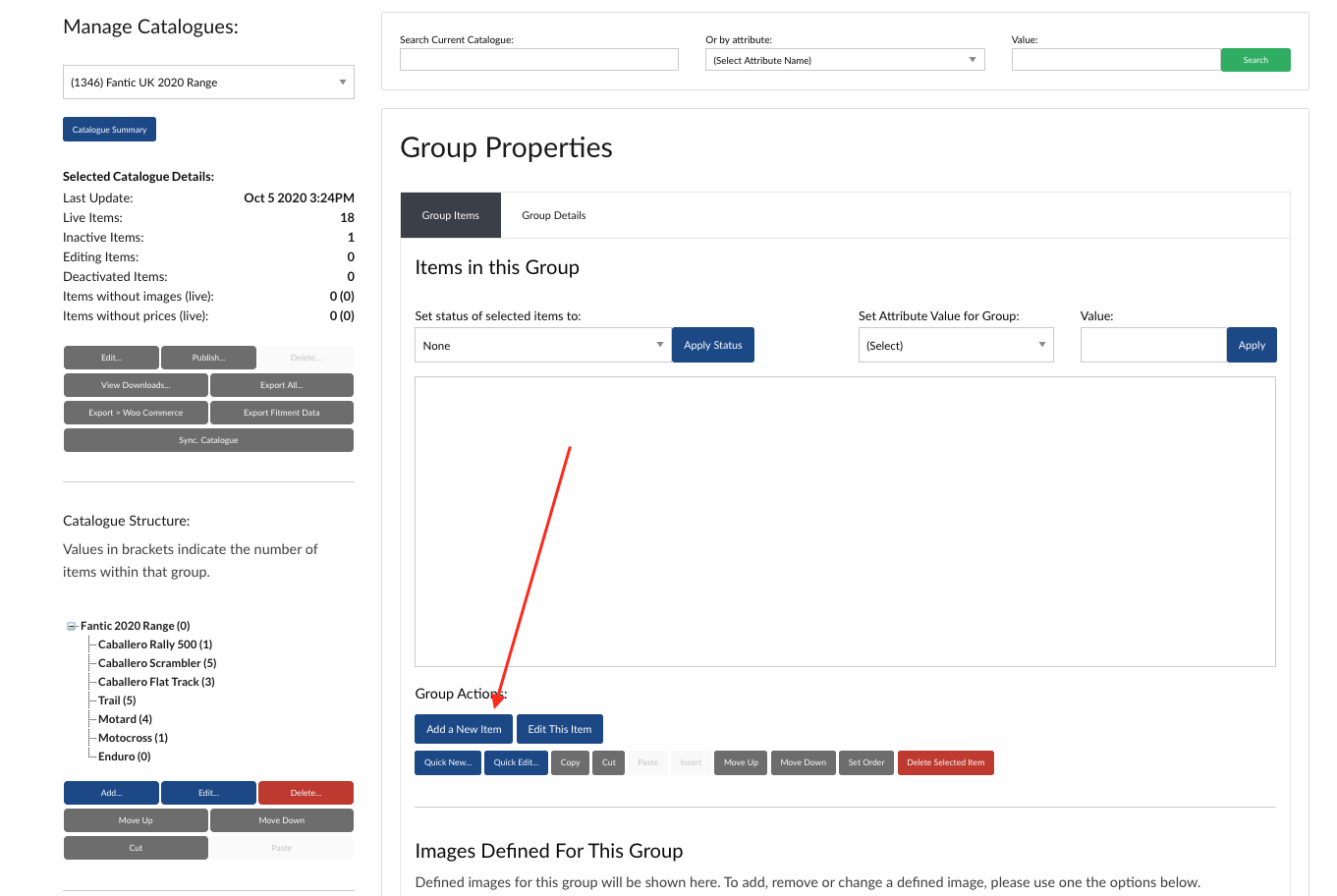Viewport: 1337px width, 896px height.
Task: Click the Add a New Item button
Action: [464, 729]
